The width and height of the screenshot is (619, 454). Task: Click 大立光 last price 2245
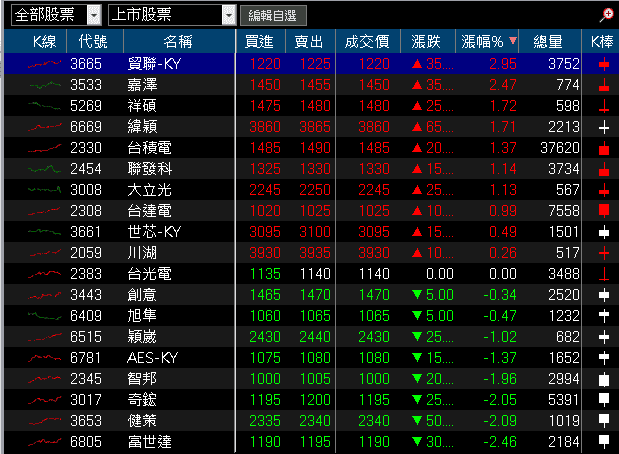point(374,190)
